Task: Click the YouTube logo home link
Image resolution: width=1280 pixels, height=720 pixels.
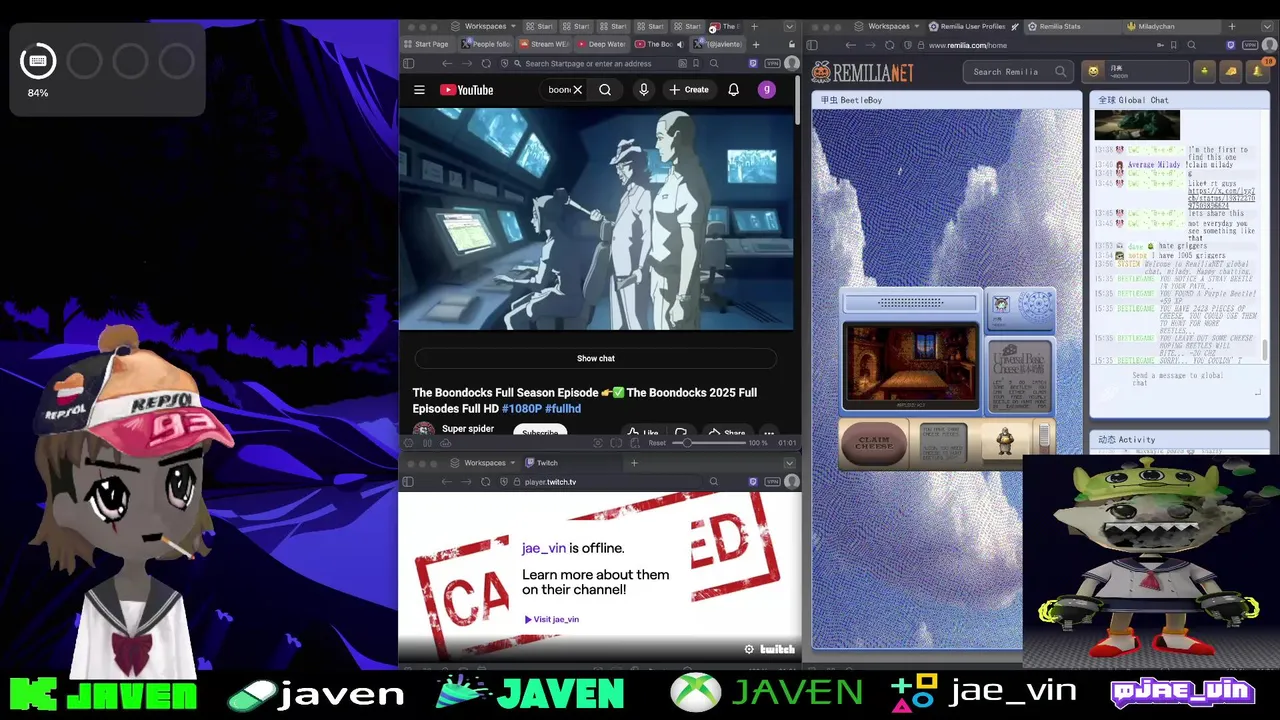Action: tap(467, 90)
